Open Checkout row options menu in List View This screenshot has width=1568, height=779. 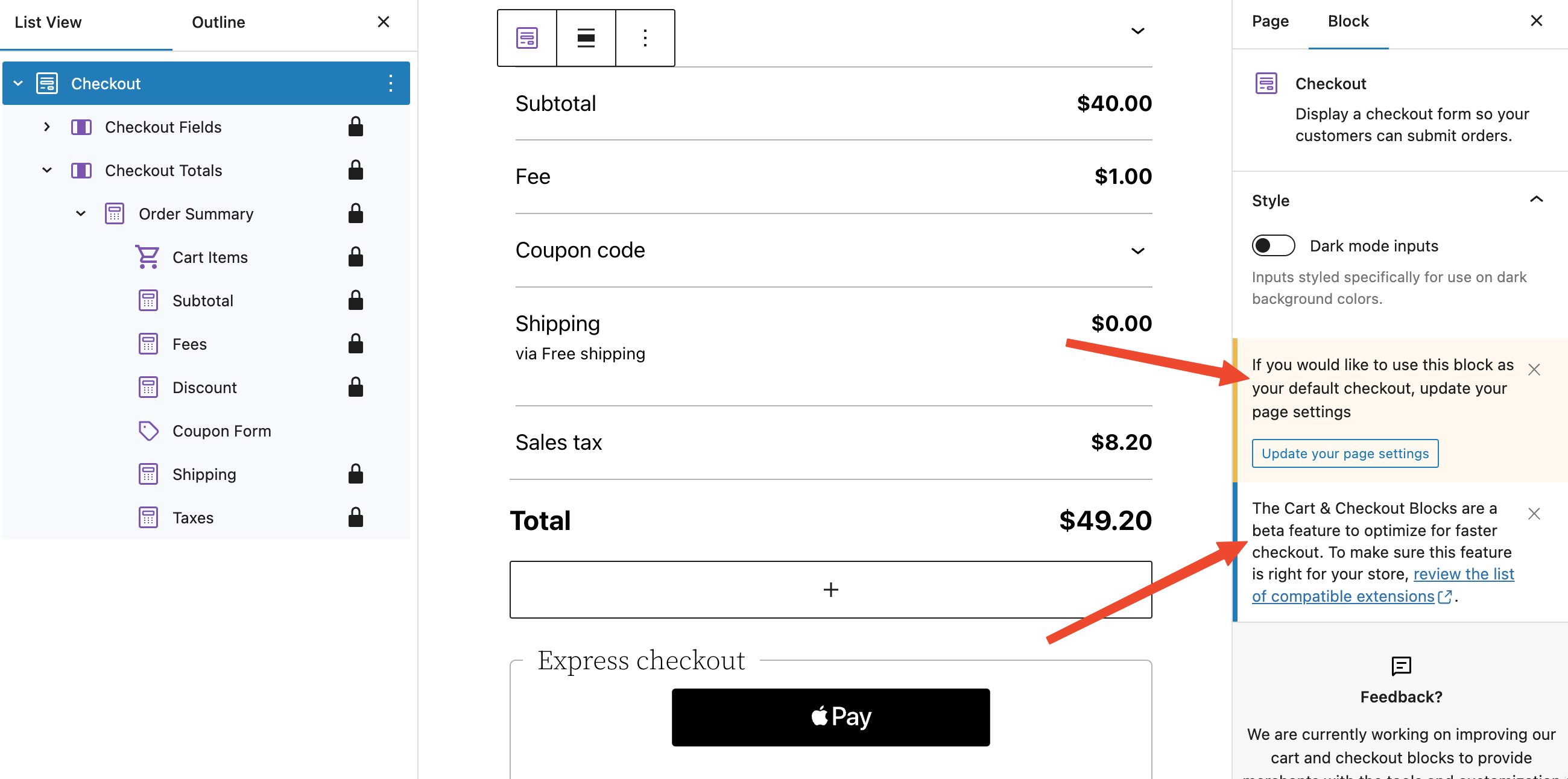pos(391,83)
